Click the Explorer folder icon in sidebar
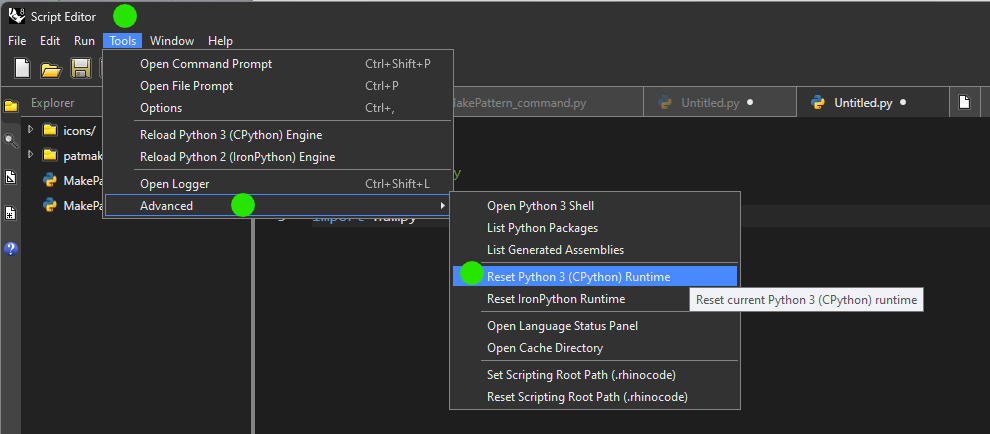The height and width of the screenshot is (434, 990). pos(11,105)
